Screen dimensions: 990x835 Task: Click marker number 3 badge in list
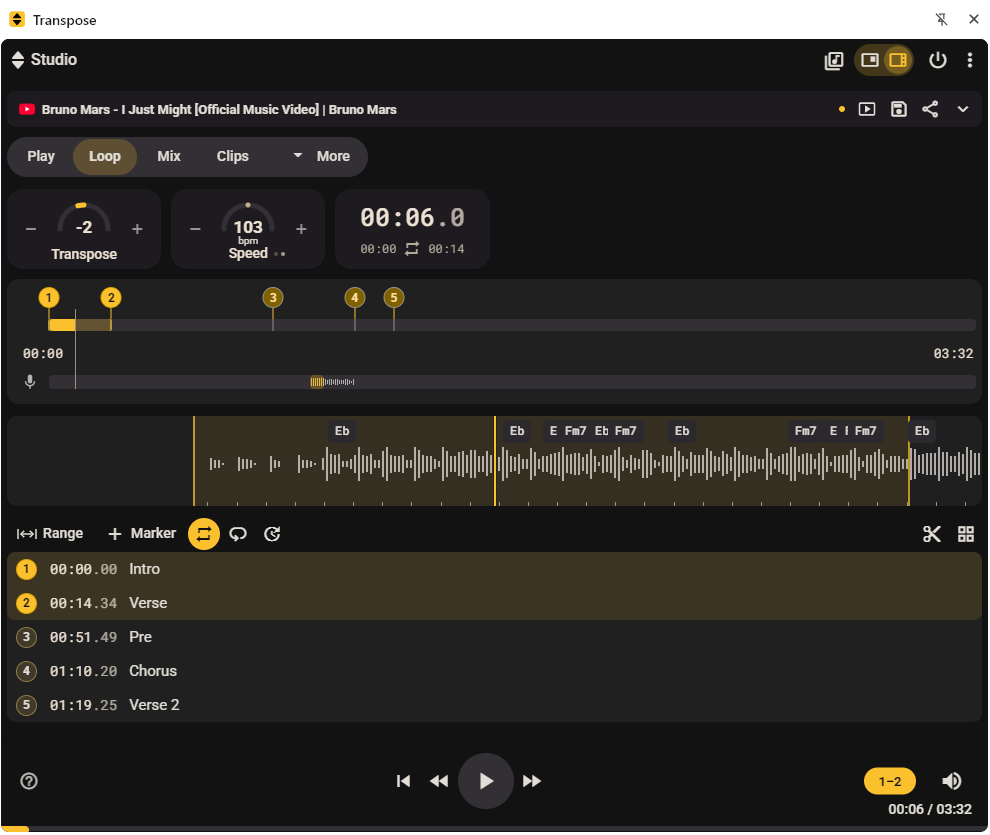coord(26,637)
